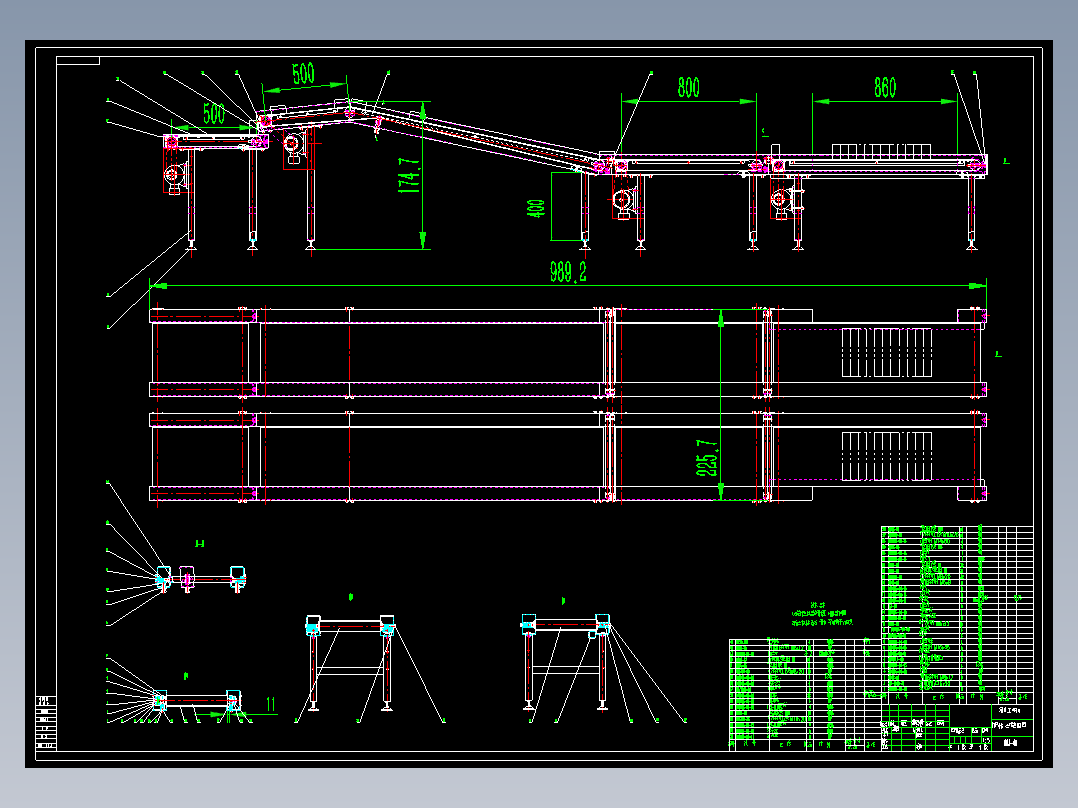Viewport: 1078px width, 808px height.
Task: Click the green technical notes text block
Action: pos(822,615)
